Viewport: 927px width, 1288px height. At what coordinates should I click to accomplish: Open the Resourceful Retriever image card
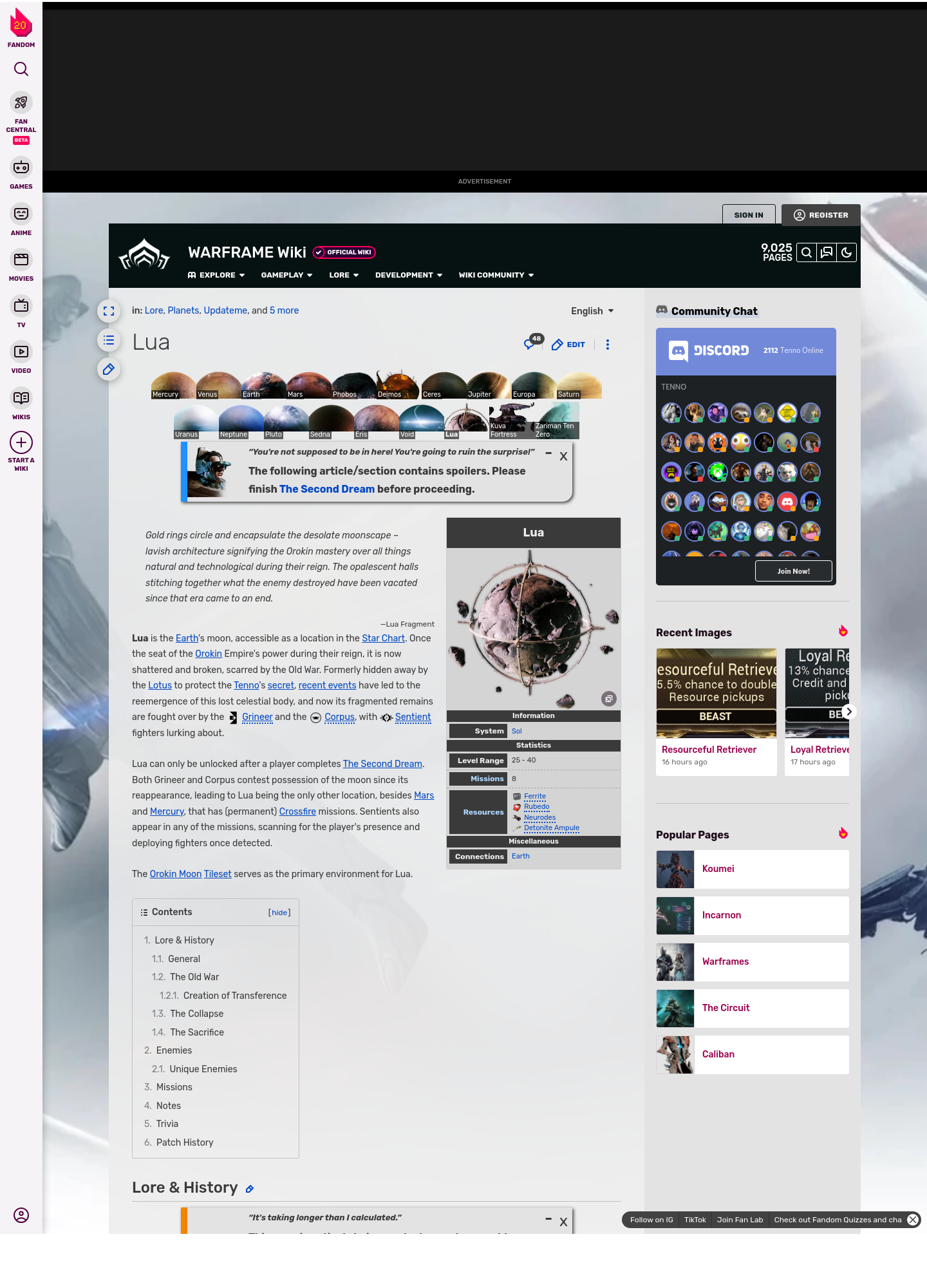716,712
